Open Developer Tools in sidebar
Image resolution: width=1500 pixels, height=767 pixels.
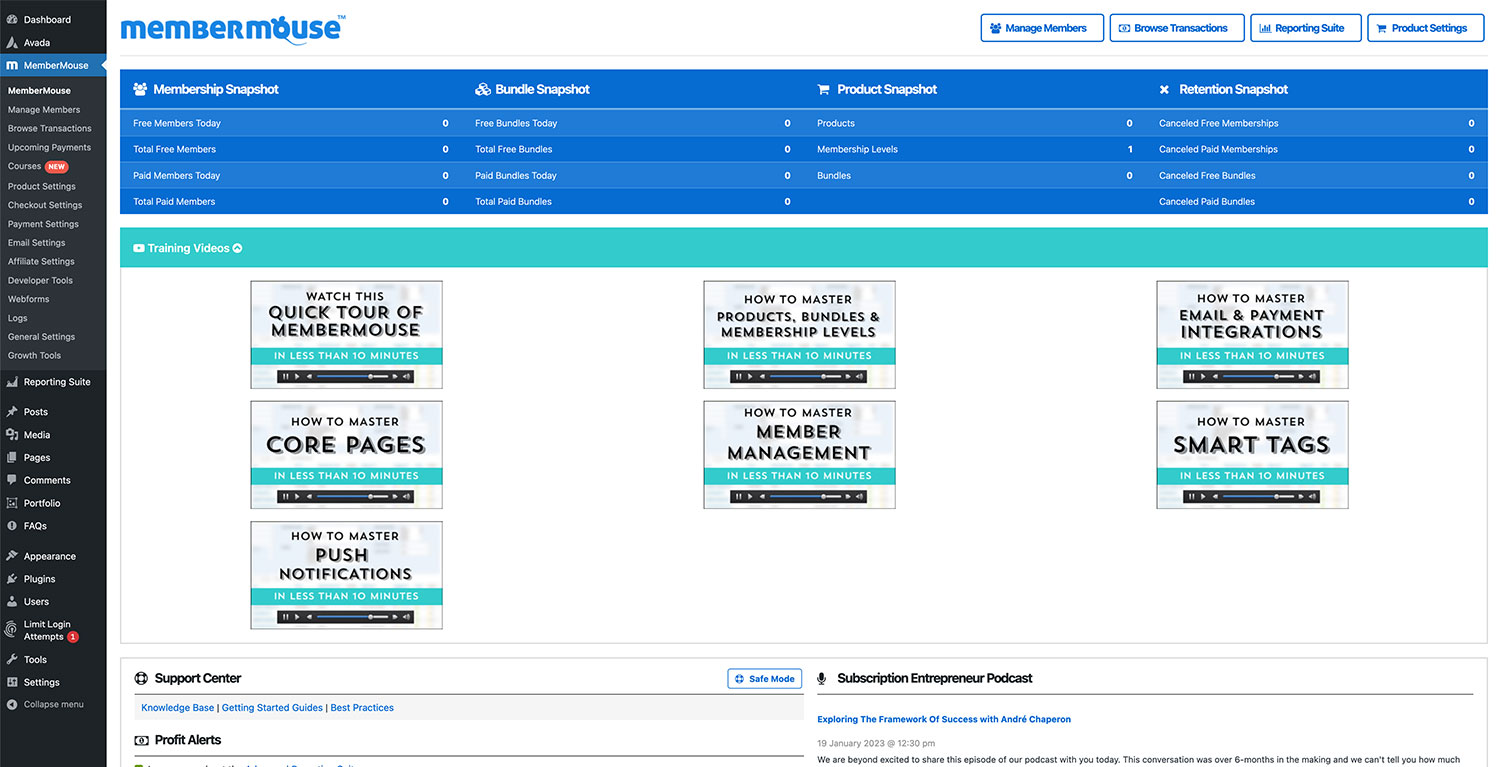click(x=41, y=280)
